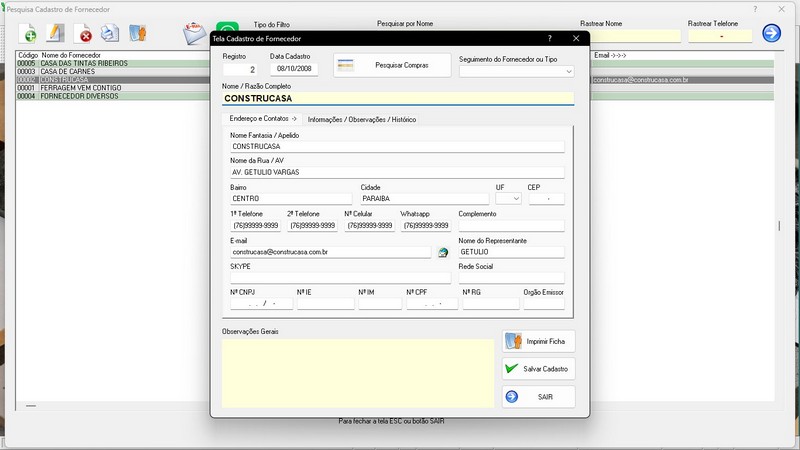Viewport: 800px width, 450px height.
Task: Click the Salvar Cadastro button
Action: pos(538,369)
